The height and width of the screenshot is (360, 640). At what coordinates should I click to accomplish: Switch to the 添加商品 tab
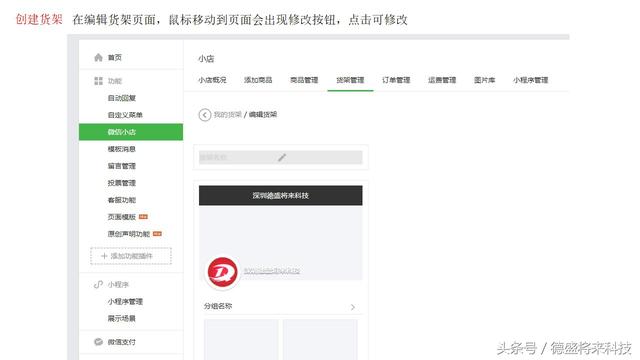click(258, 80)
